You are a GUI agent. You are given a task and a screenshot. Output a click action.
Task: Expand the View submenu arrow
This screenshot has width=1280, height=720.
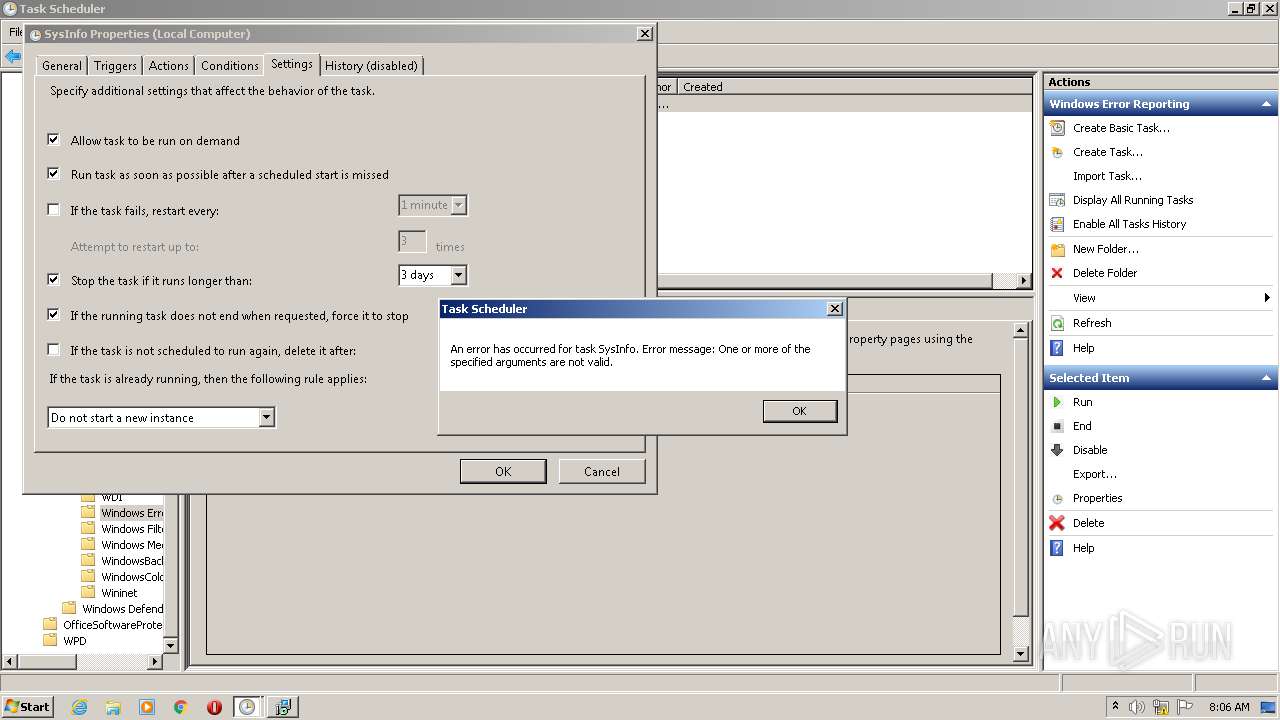coord(1267,298)
